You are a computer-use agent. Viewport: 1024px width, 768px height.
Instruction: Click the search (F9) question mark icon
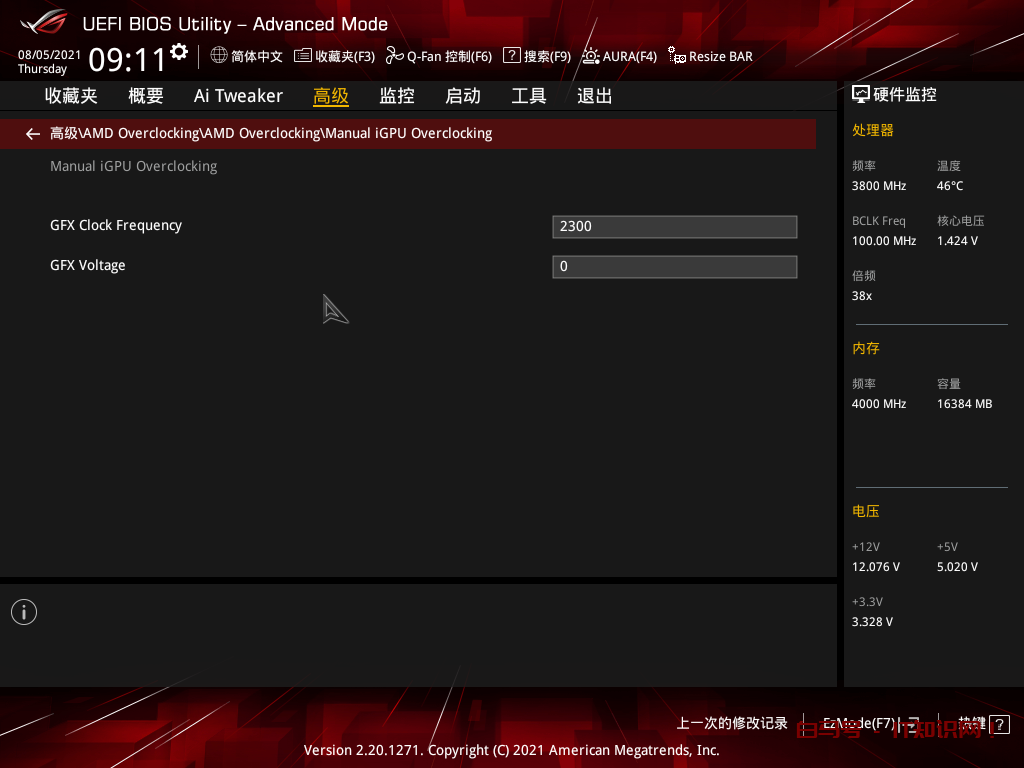tap(511, 56)
